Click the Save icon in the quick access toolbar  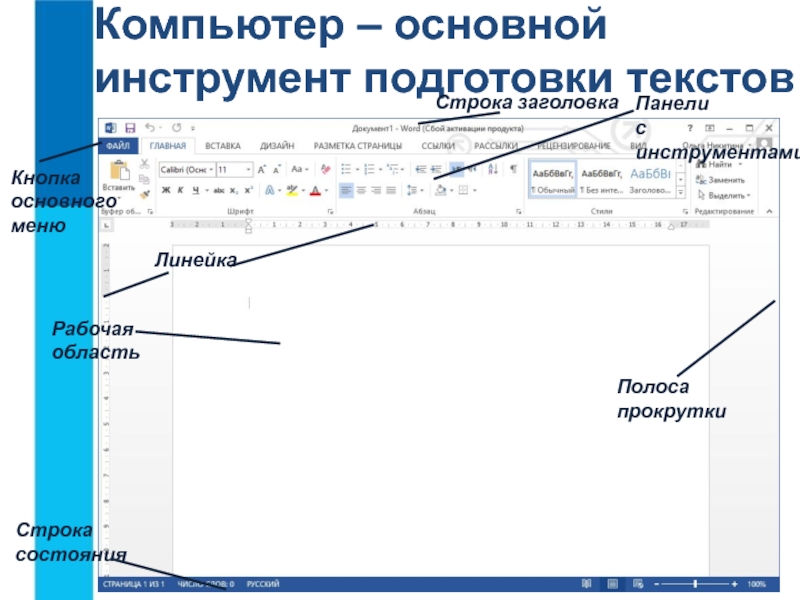click(x=130, y=128)
